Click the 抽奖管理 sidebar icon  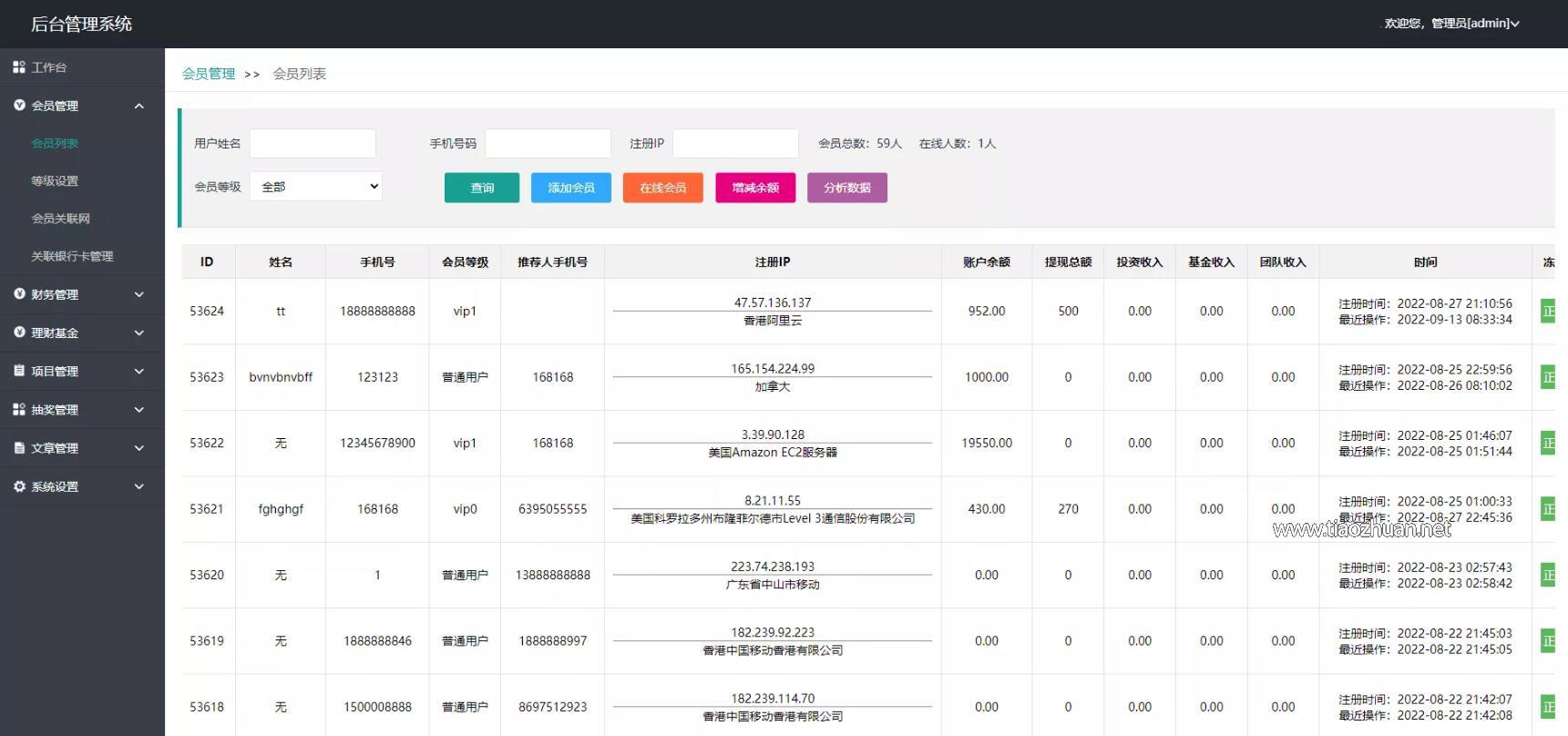pos(19,410)
